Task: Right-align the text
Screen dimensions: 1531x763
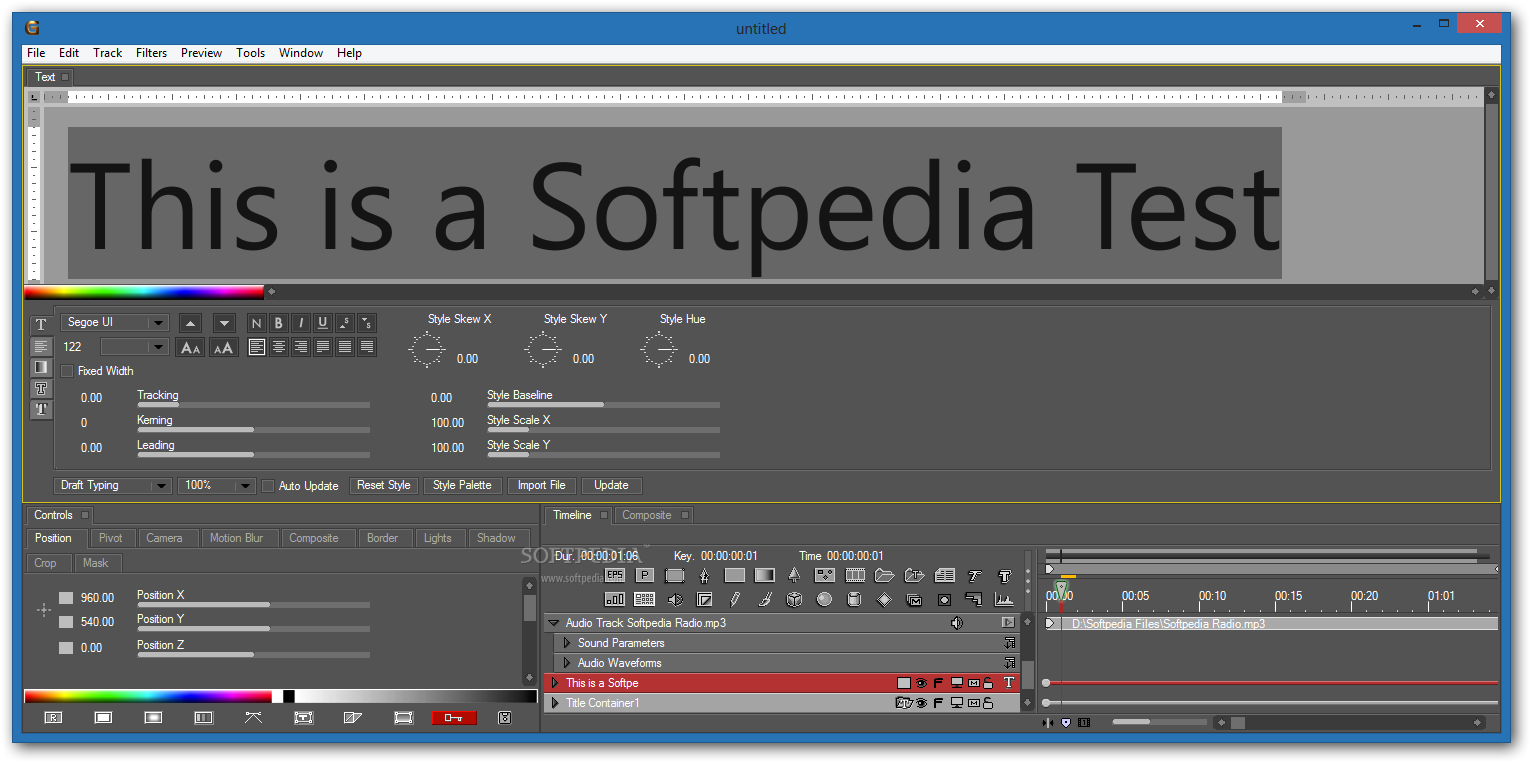Action: 301,347
